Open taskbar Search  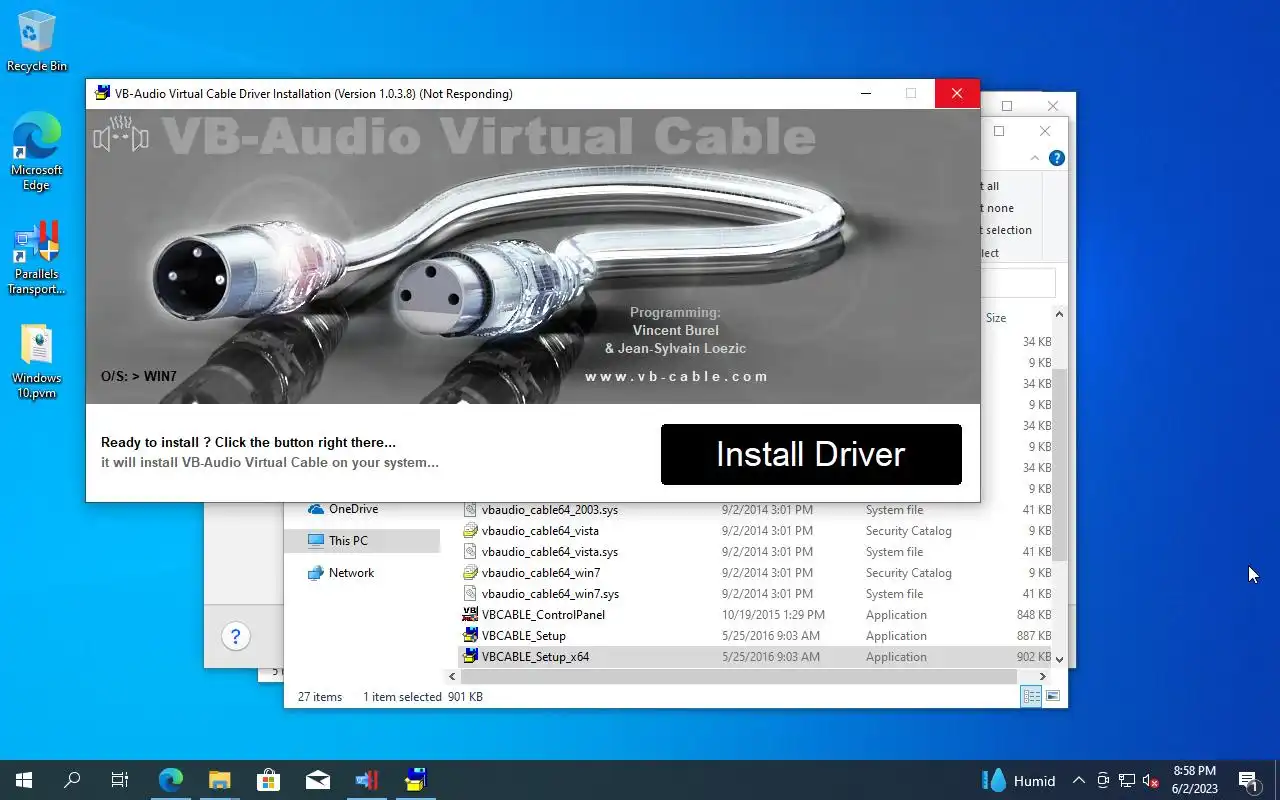point(72,780)
